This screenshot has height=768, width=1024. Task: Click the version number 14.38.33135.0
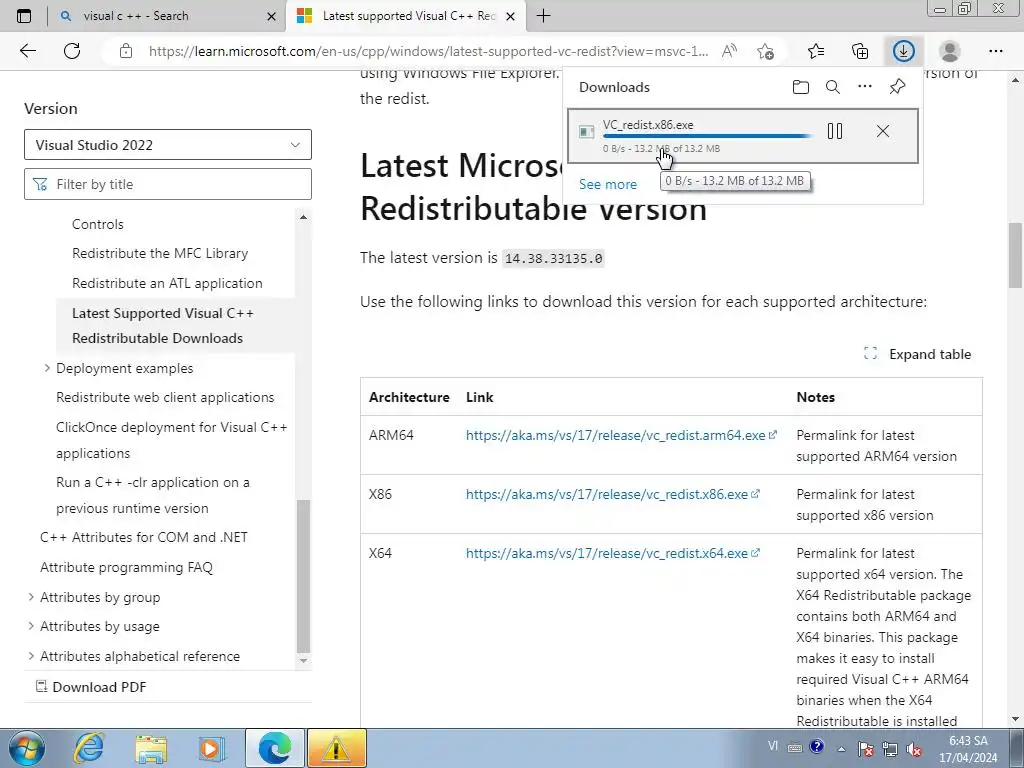click(x=553, y=258)
